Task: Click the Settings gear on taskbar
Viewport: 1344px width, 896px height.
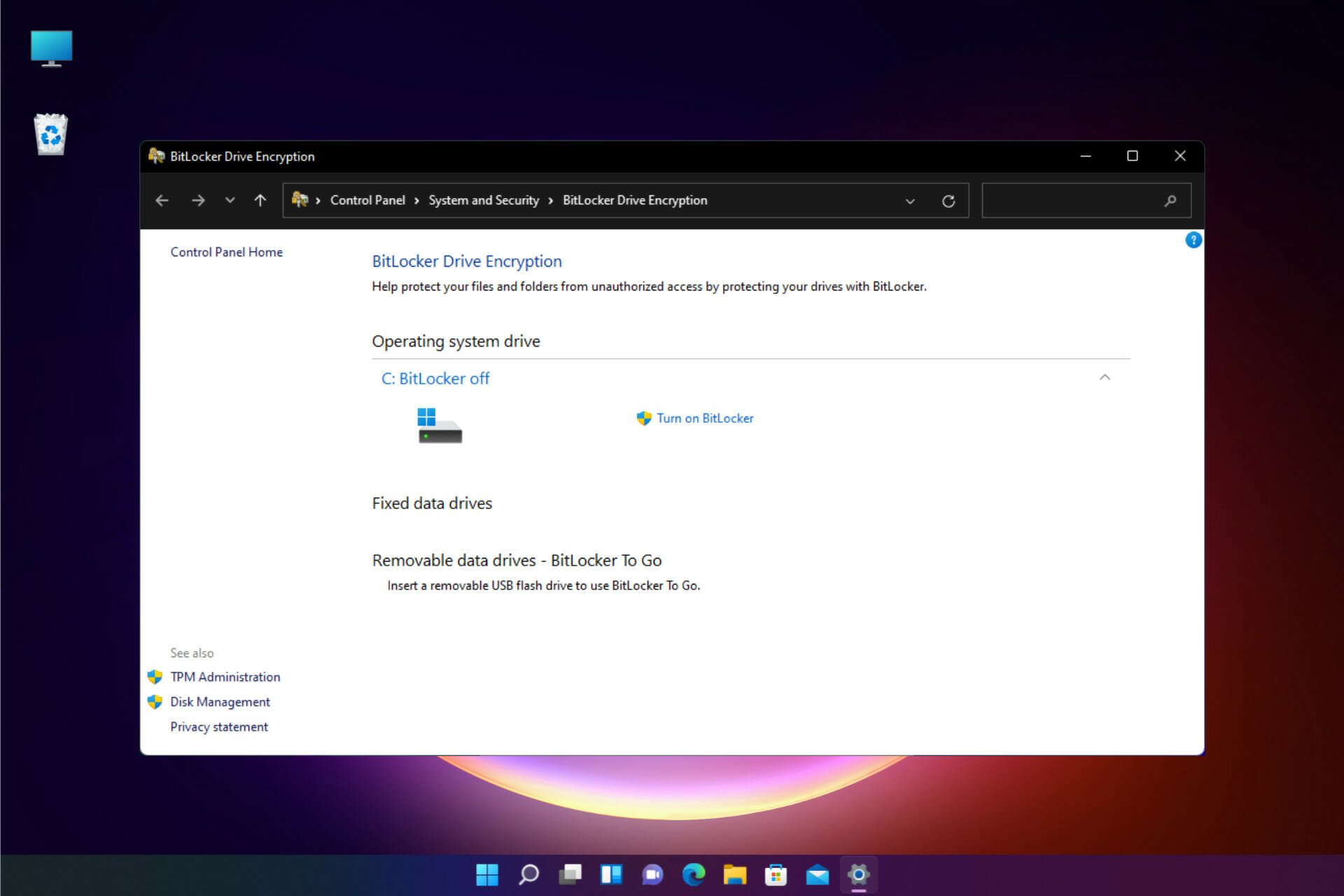Action: (x=858, y=875)
